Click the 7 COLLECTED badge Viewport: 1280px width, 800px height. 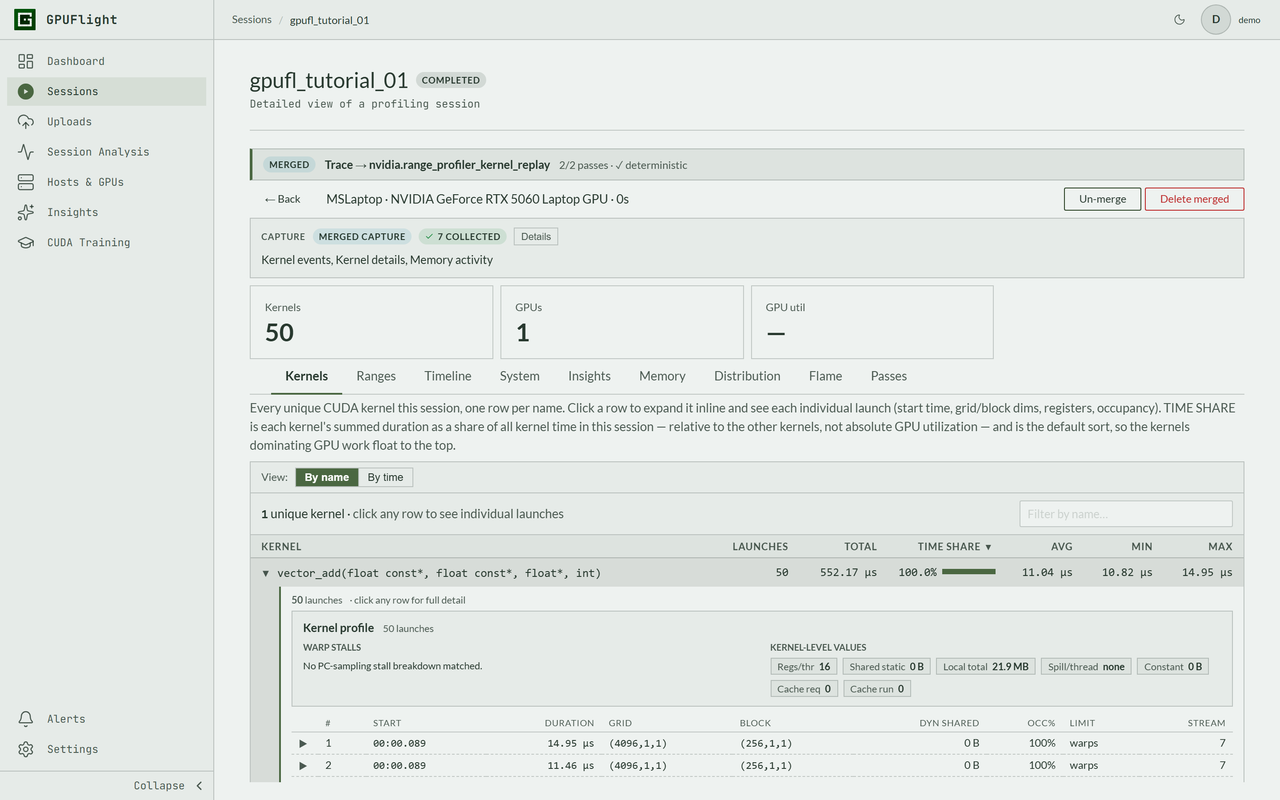click(462, 237)
